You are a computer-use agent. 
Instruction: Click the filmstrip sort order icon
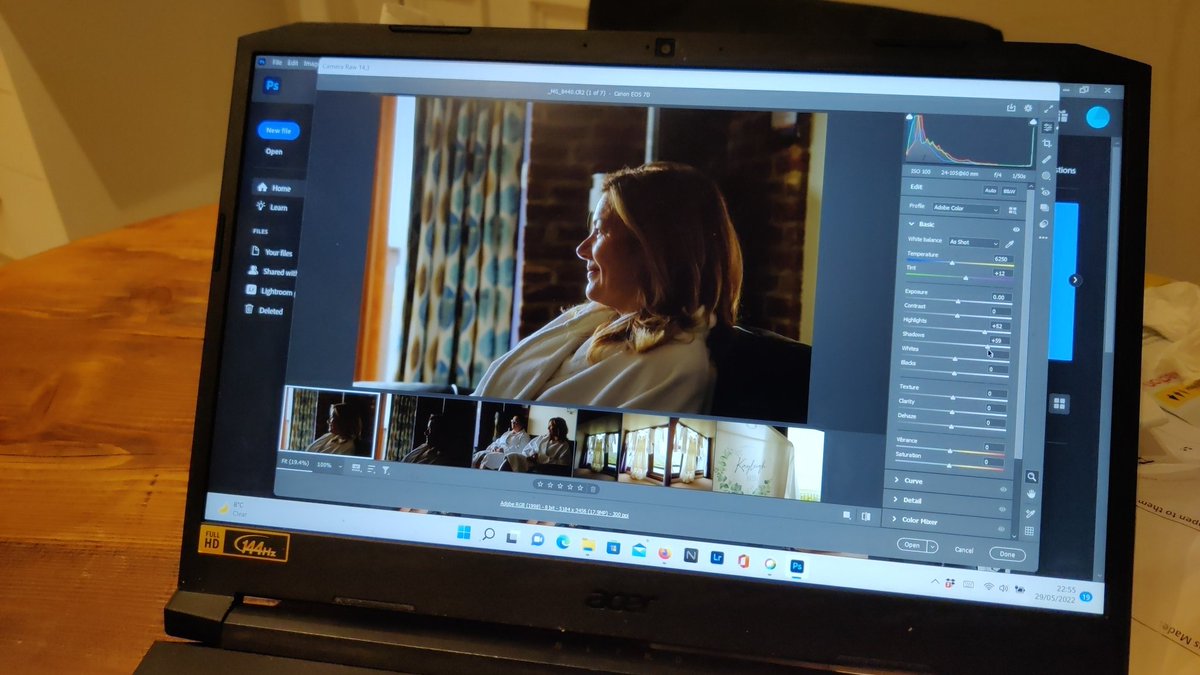pyautogui.click(x=371, y=469)
